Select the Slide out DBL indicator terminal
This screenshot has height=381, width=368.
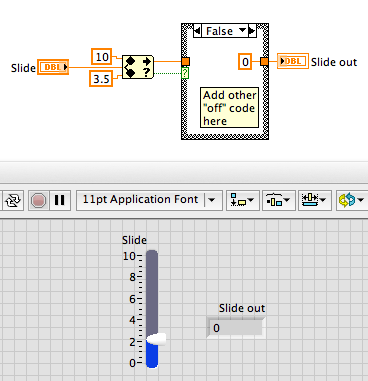[x=293, y=61]
